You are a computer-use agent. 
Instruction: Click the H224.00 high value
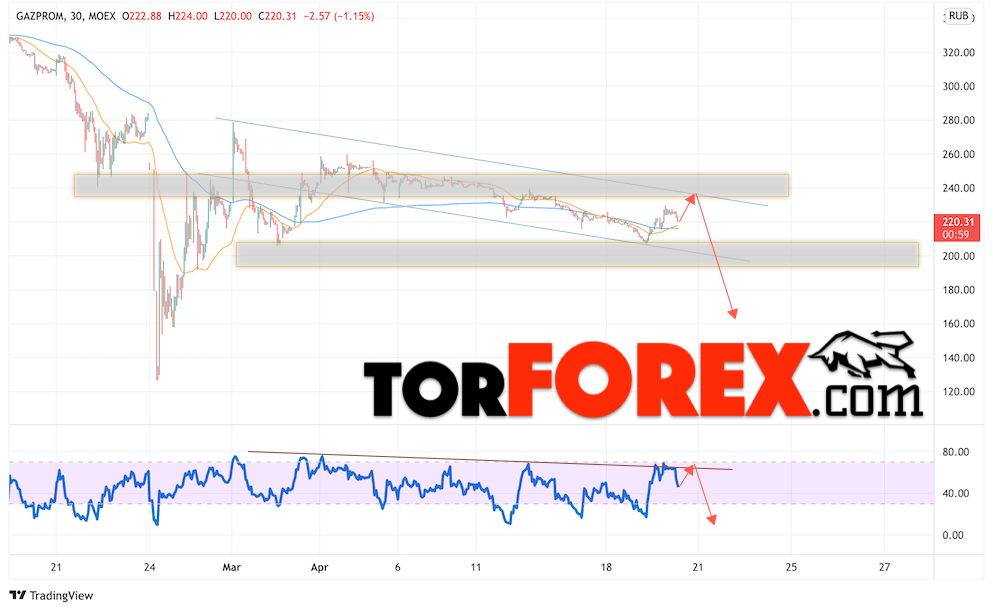pyautogui.click(x=187, y=16)
